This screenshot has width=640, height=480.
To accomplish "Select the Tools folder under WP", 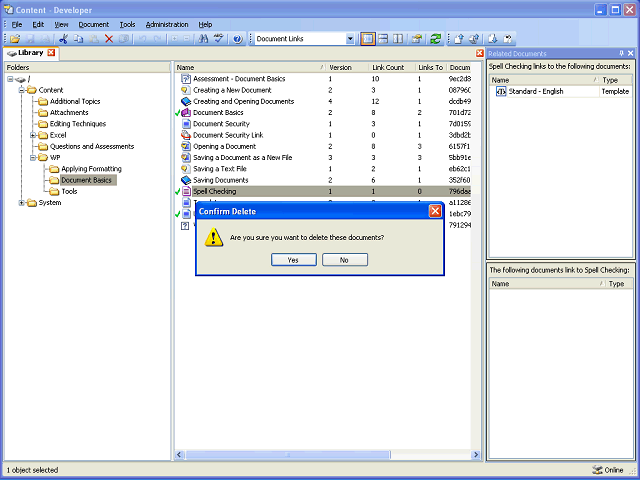I will point(69,191).
